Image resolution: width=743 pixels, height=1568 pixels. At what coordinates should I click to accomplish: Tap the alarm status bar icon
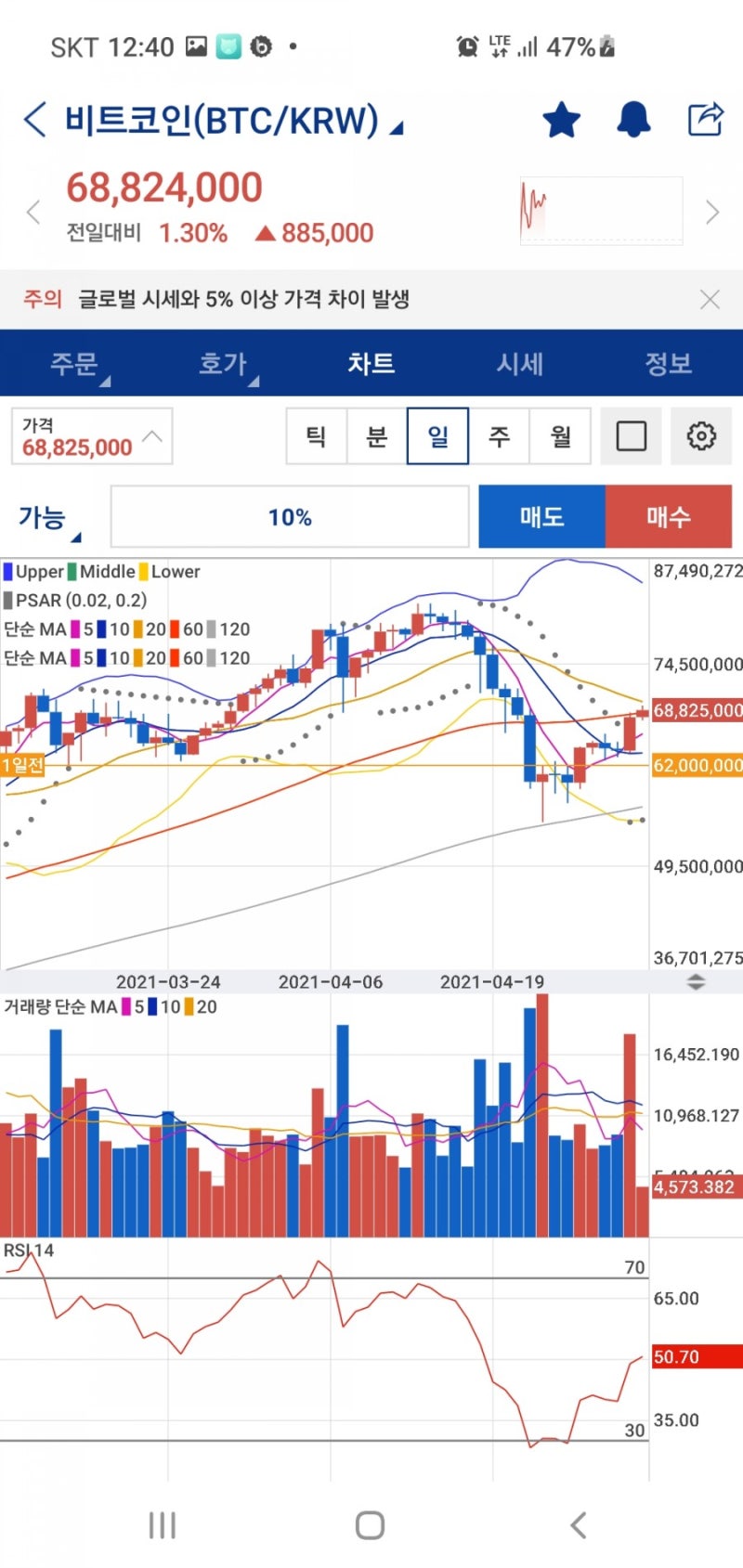tap(467, 46)
